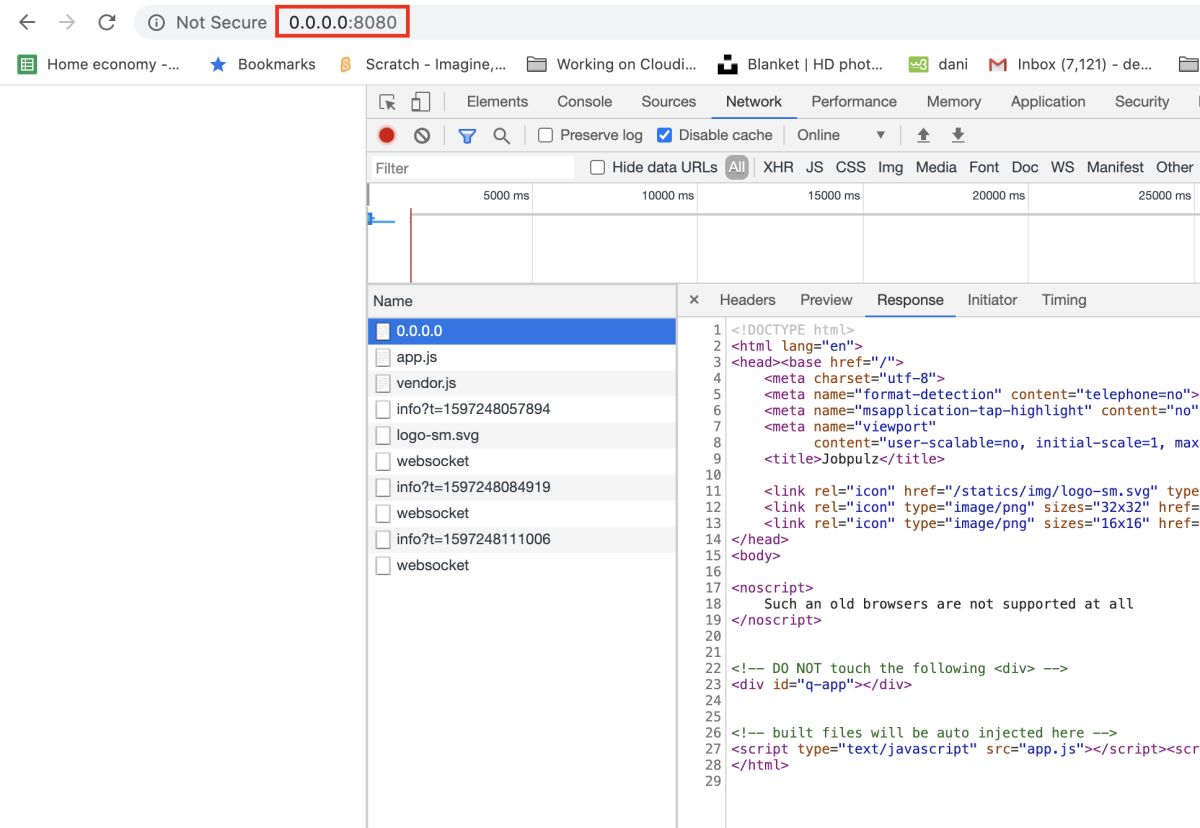The image size is (1200, 828).
Task: Open the Timing details tab
Action: tap(1064, 300)
